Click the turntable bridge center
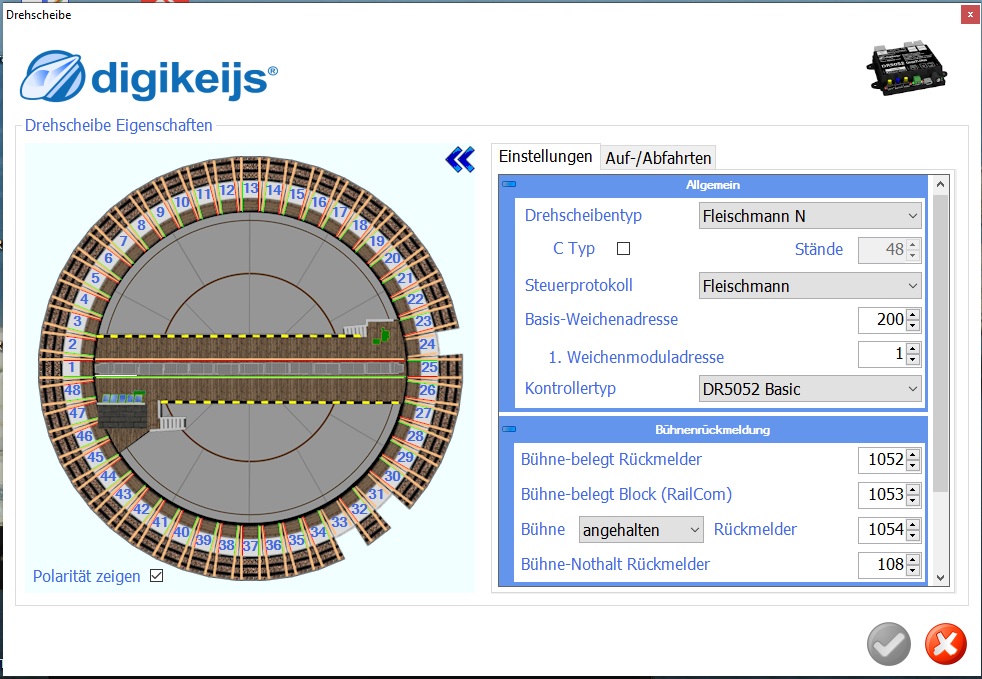The width and height of the screenshot is (982, 679). point(251,368)
